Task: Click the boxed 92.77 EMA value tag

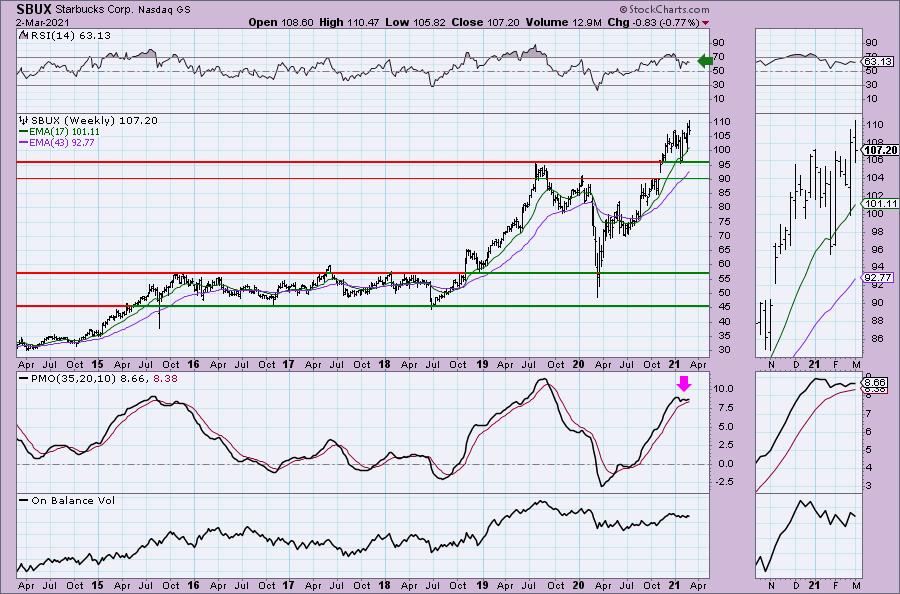Action: coord(878,278)
